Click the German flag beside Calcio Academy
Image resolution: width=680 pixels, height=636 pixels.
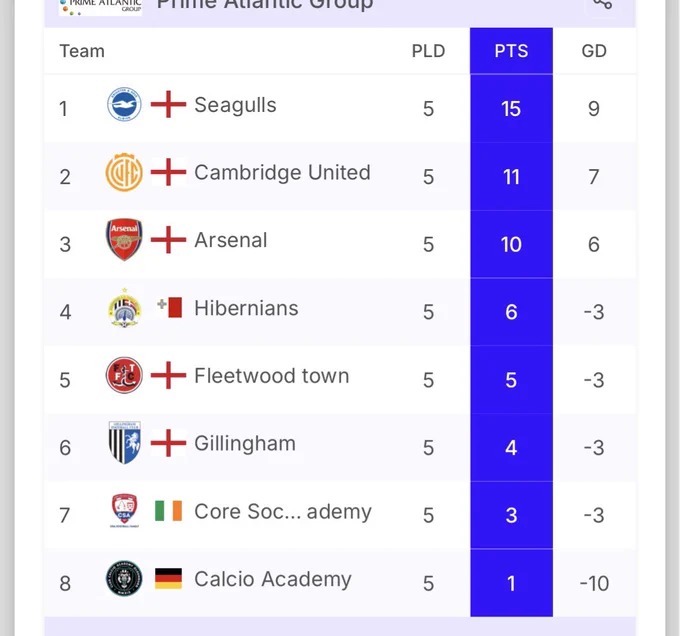coord(168,579)
